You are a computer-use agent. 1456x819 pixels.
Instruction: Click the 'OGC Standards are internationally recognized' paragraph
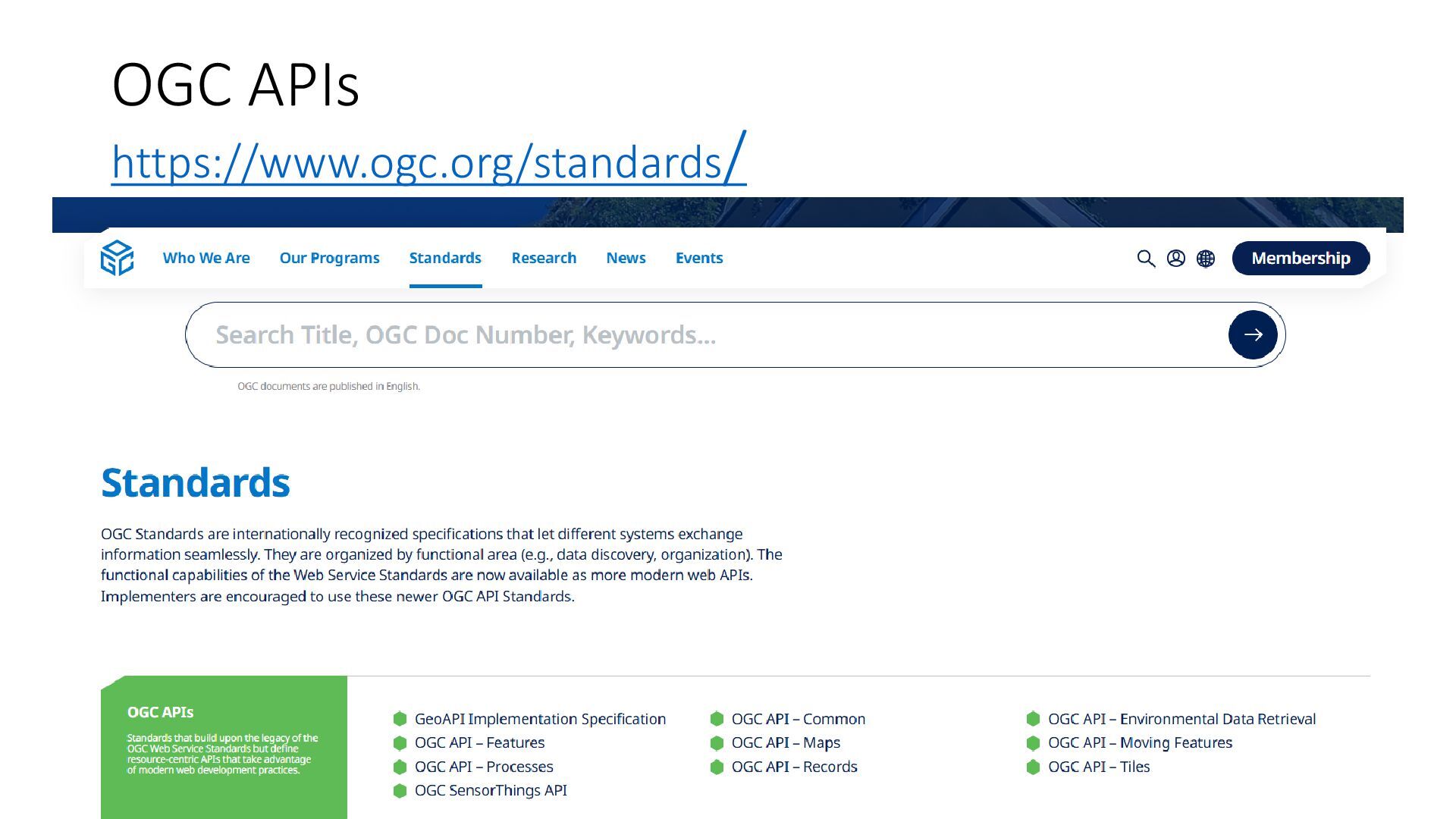point(441,565)
